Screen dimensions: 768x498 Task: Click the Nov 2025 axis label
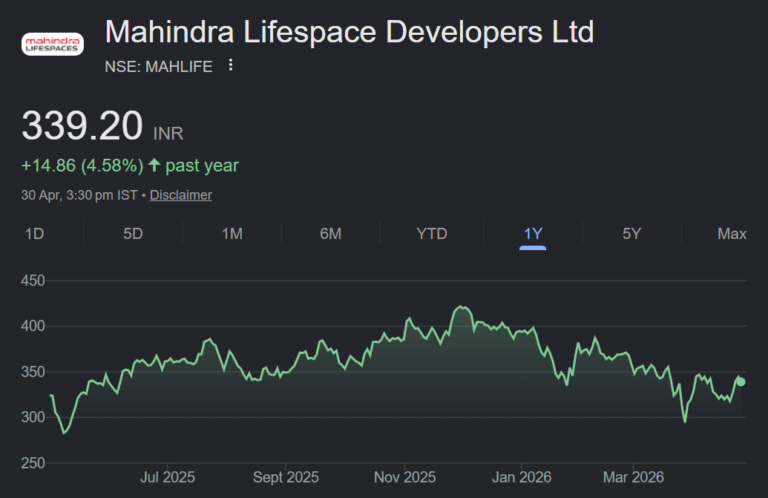405,477
